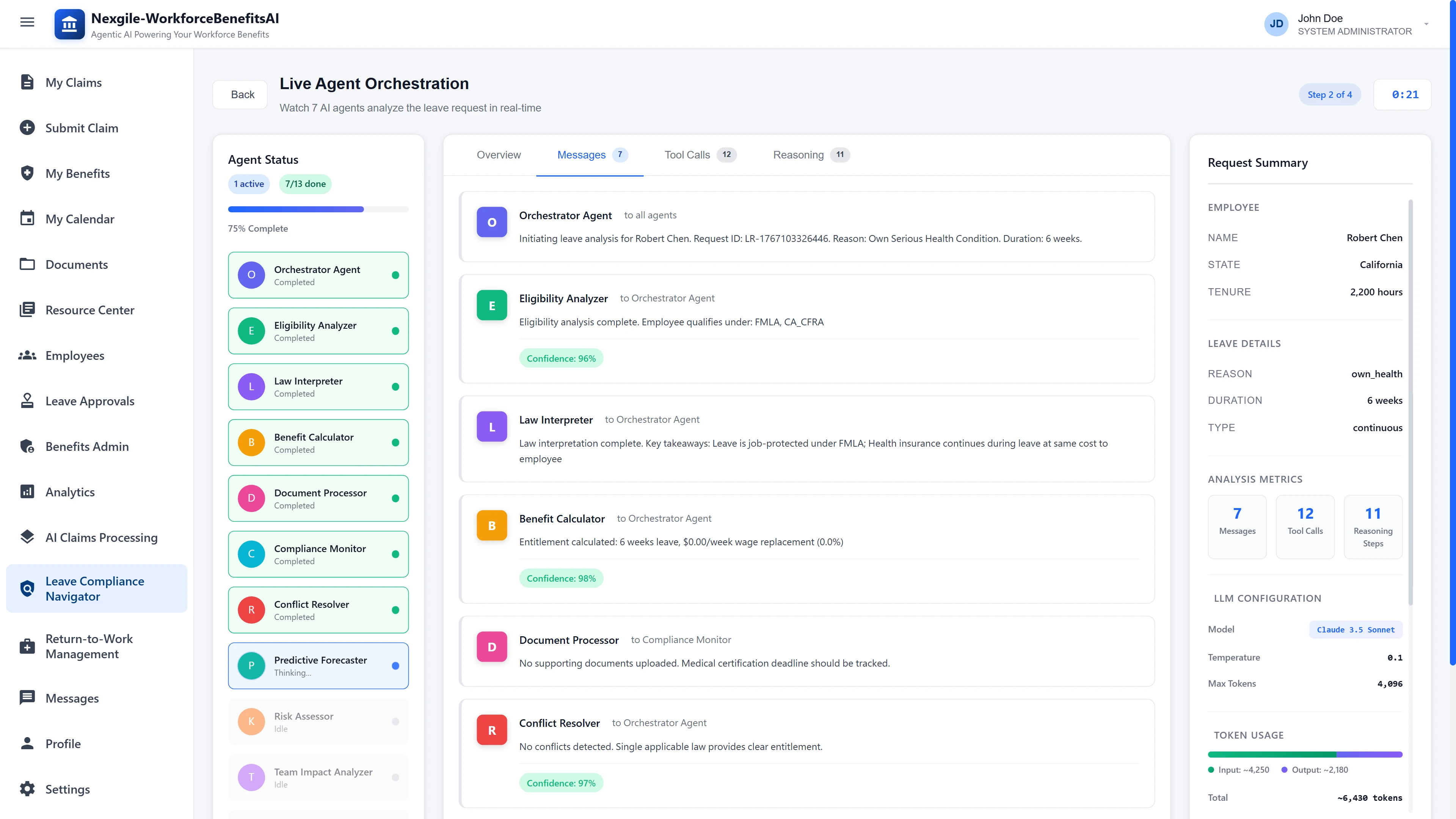Click the Back button

tap(240, 94)
